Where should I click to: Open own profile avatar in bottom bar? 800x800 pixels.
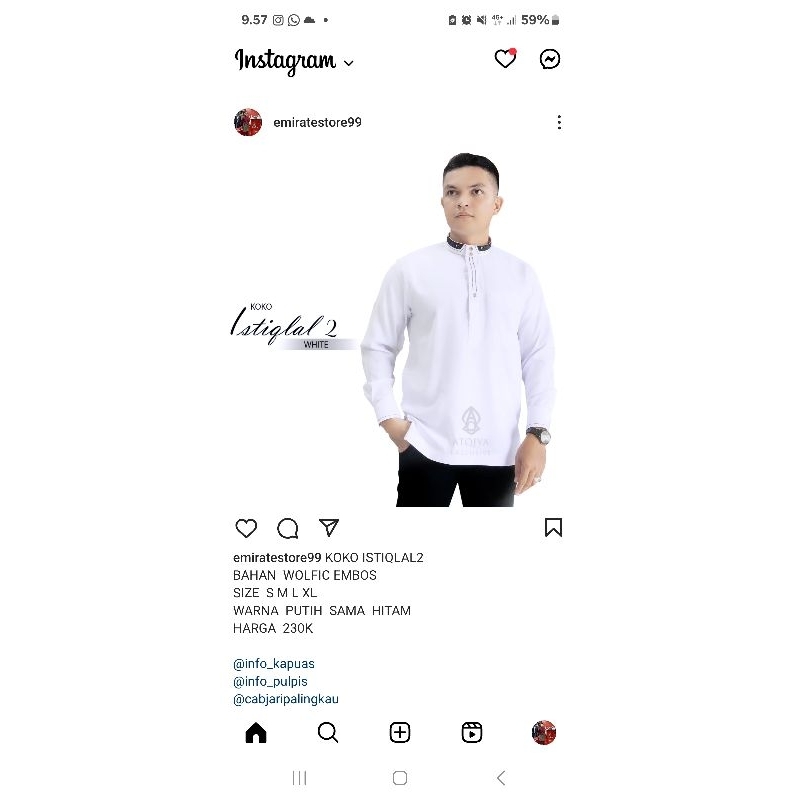[x=544, y=733]
